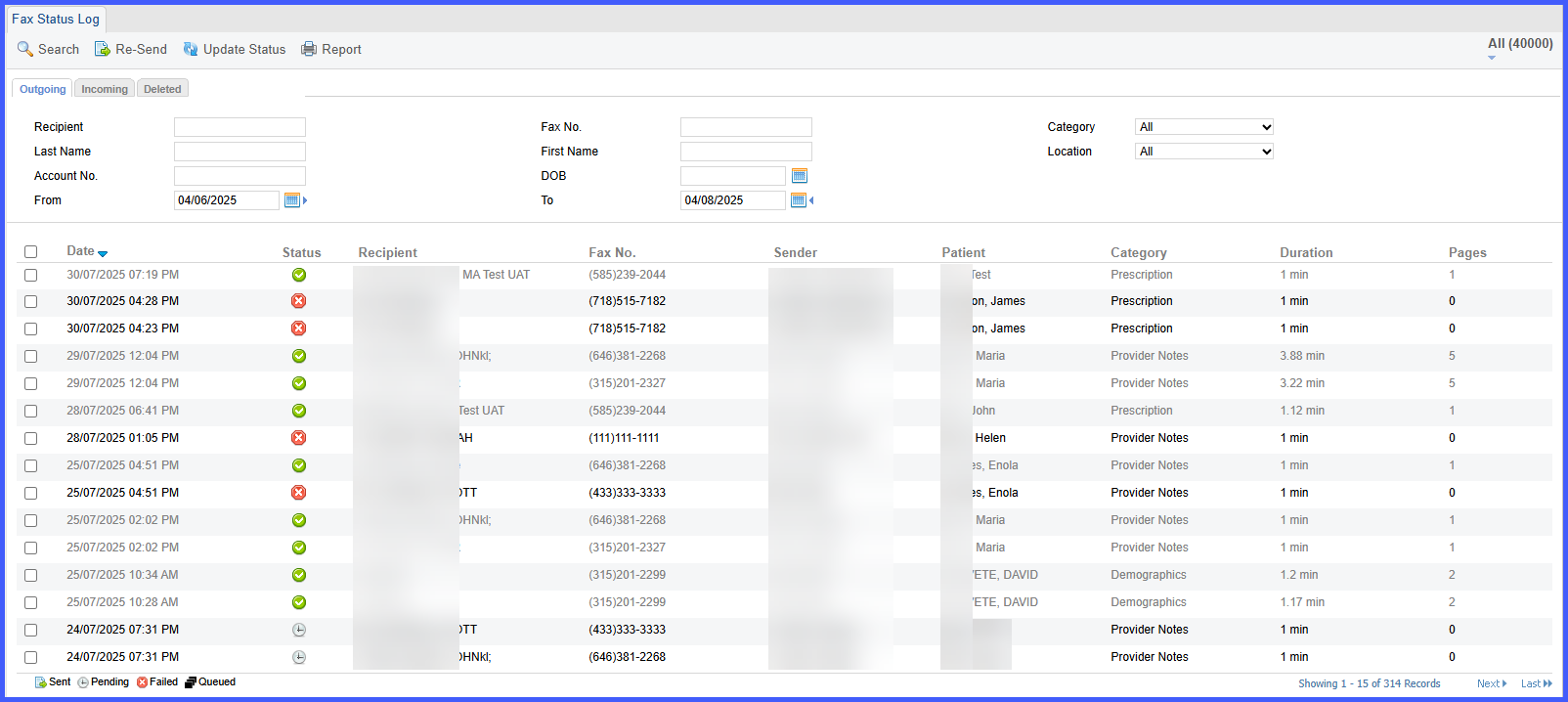The image size is (1568, 702).
Task: Click sent status icon for 25/07/2025 10:34 AM
Action: [299, 575]
